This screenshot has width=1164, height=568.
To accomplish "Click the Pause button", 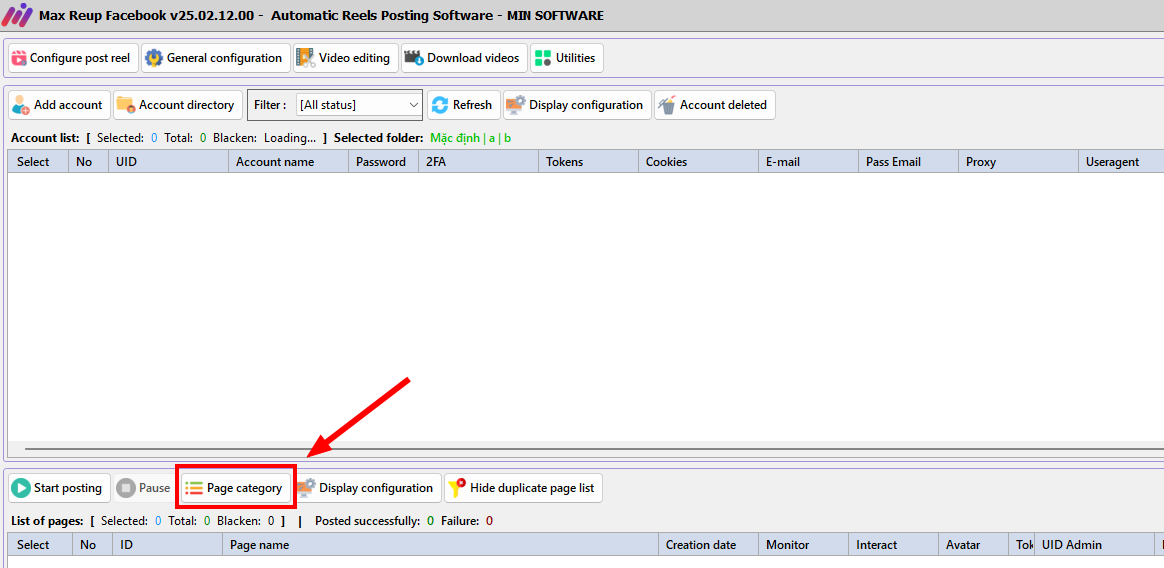I will (x=145, y=488).
